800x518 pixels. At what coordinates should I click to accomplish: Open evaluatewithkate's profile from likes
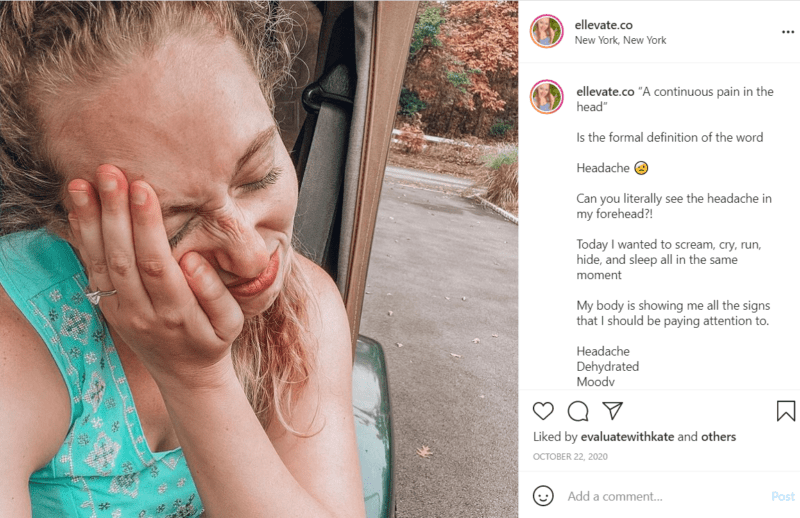pyautogui.click(x=628, y=437)
